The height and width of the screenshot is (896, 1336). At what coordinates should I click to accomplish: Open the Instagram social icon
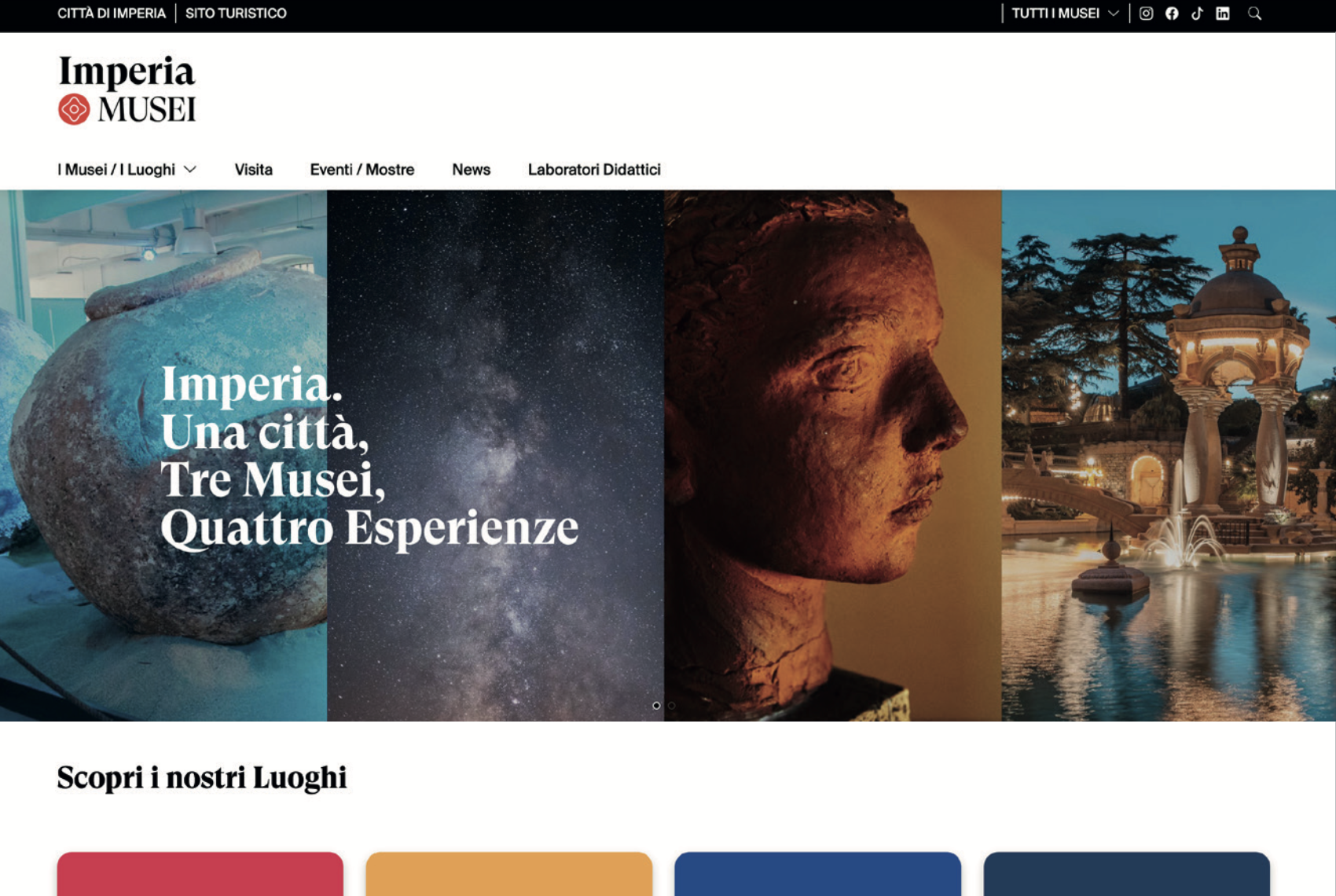[1146, 13]
